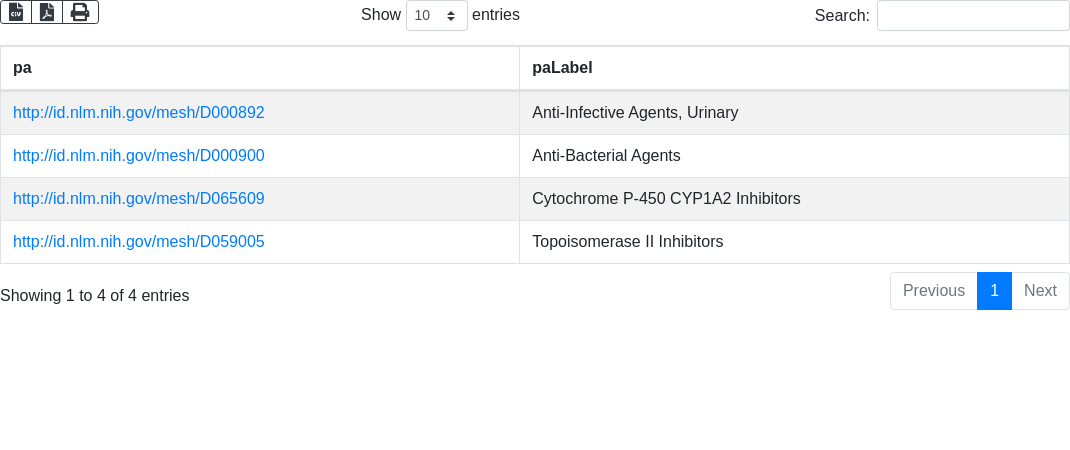Click the Next page button
Image resolution: width=1070 pixels, height=450 pixels.
[x=1040, y=291]
